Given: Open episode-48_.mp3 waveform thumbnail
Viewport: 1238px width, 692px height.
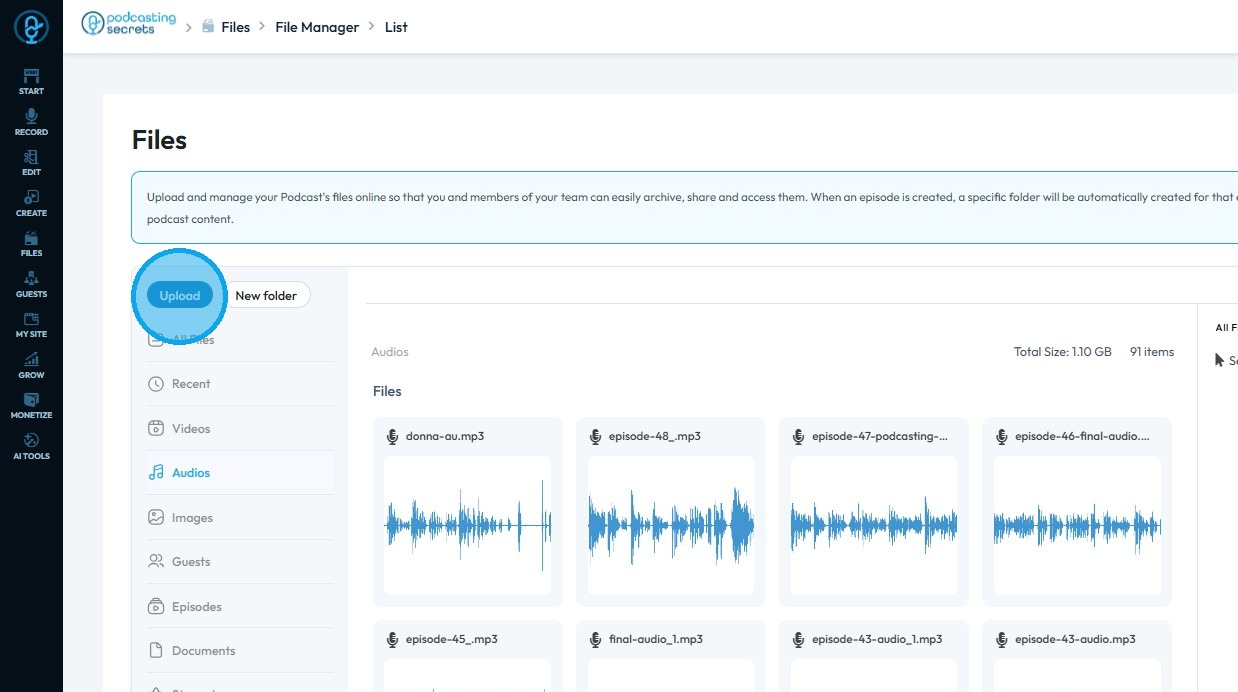Looking at the screenshot, I should (x=671, y=525).
